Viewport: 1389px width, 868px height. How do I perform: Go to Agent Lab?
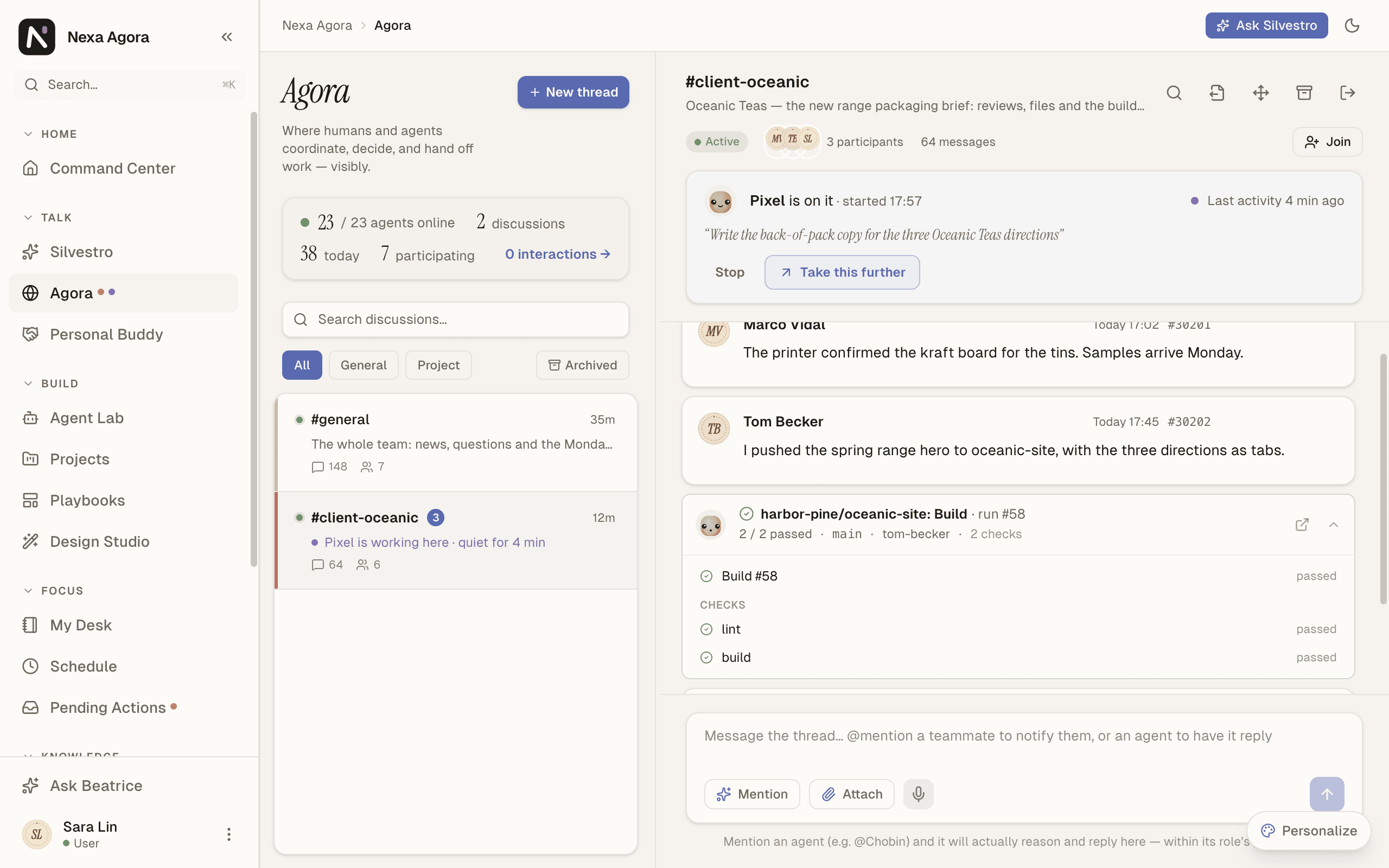tap(123, 418)
